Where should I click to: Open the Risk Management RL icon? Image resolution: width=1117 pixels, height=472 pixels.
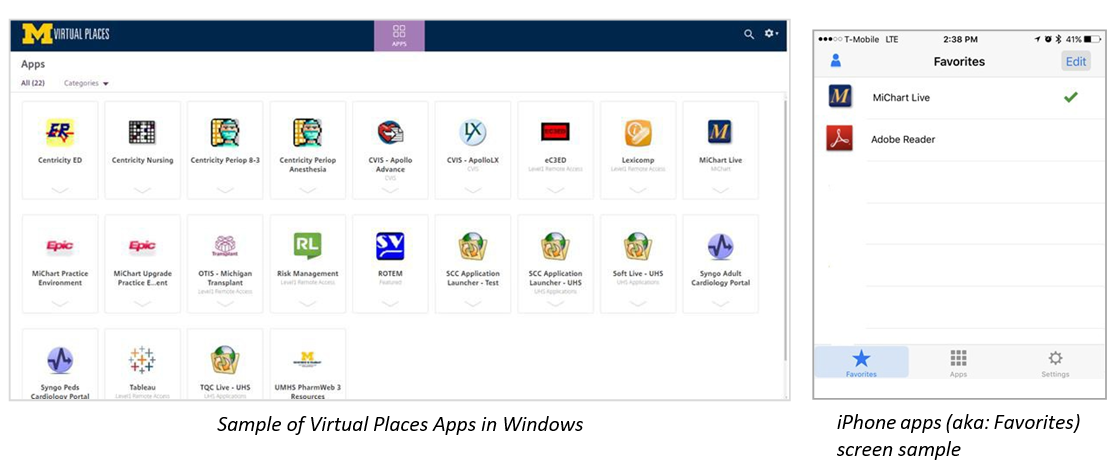click(x=307, y=246)
